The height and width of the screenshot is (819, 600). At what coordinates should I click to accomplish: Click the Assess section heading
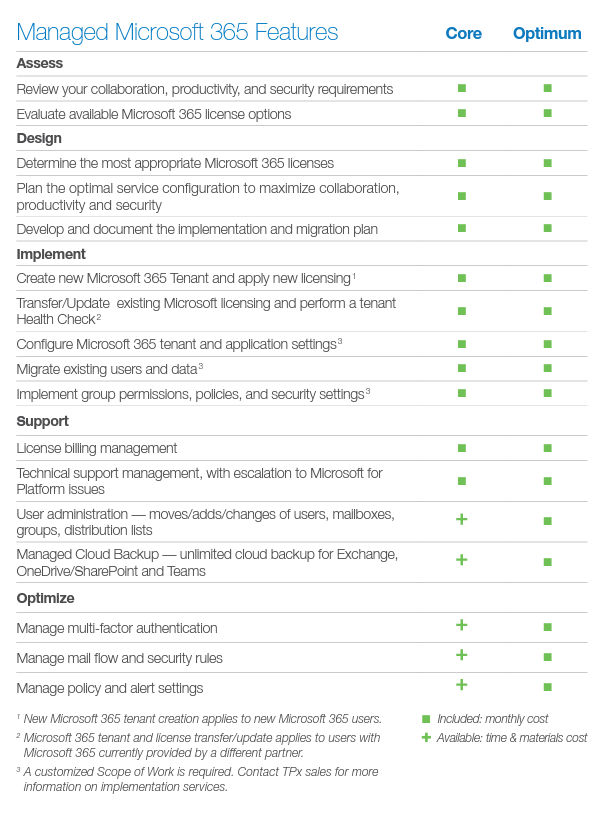coord(40,64)
